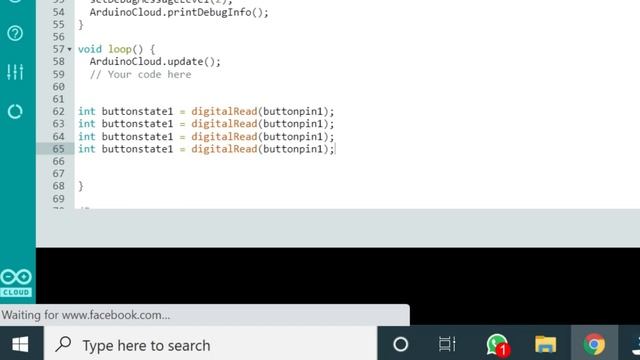The width and height of the screenshot is (640, 360).
Task: Select line number 64 in gutter
Action: (58, 136)
